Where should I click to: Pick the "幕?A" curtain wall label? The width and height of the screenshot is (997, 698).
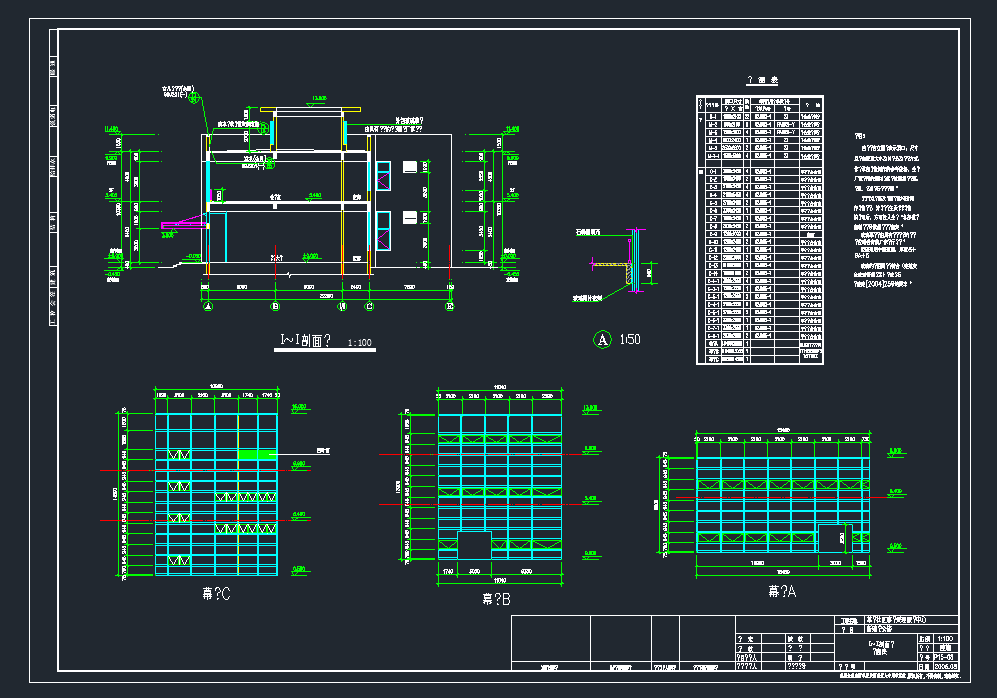pos(782,592)
